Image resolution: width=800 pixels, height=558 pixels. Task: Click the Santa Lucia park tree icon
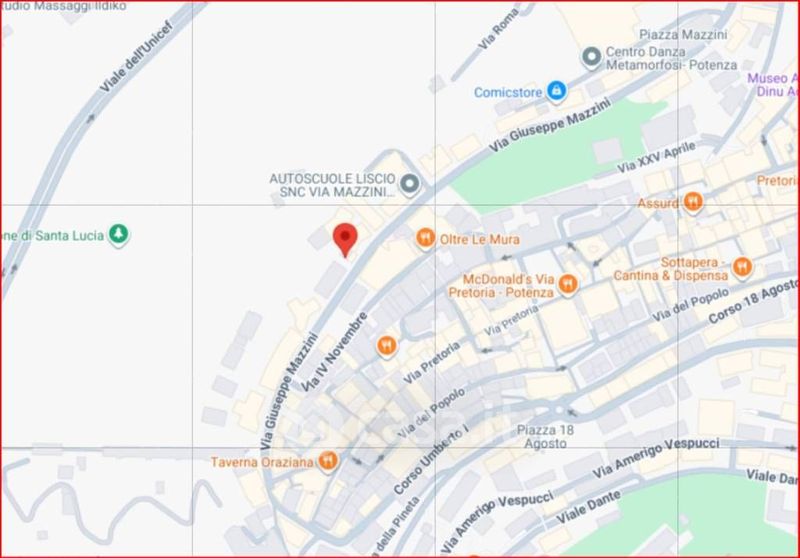pyautogui.click(x=119, y=235)
